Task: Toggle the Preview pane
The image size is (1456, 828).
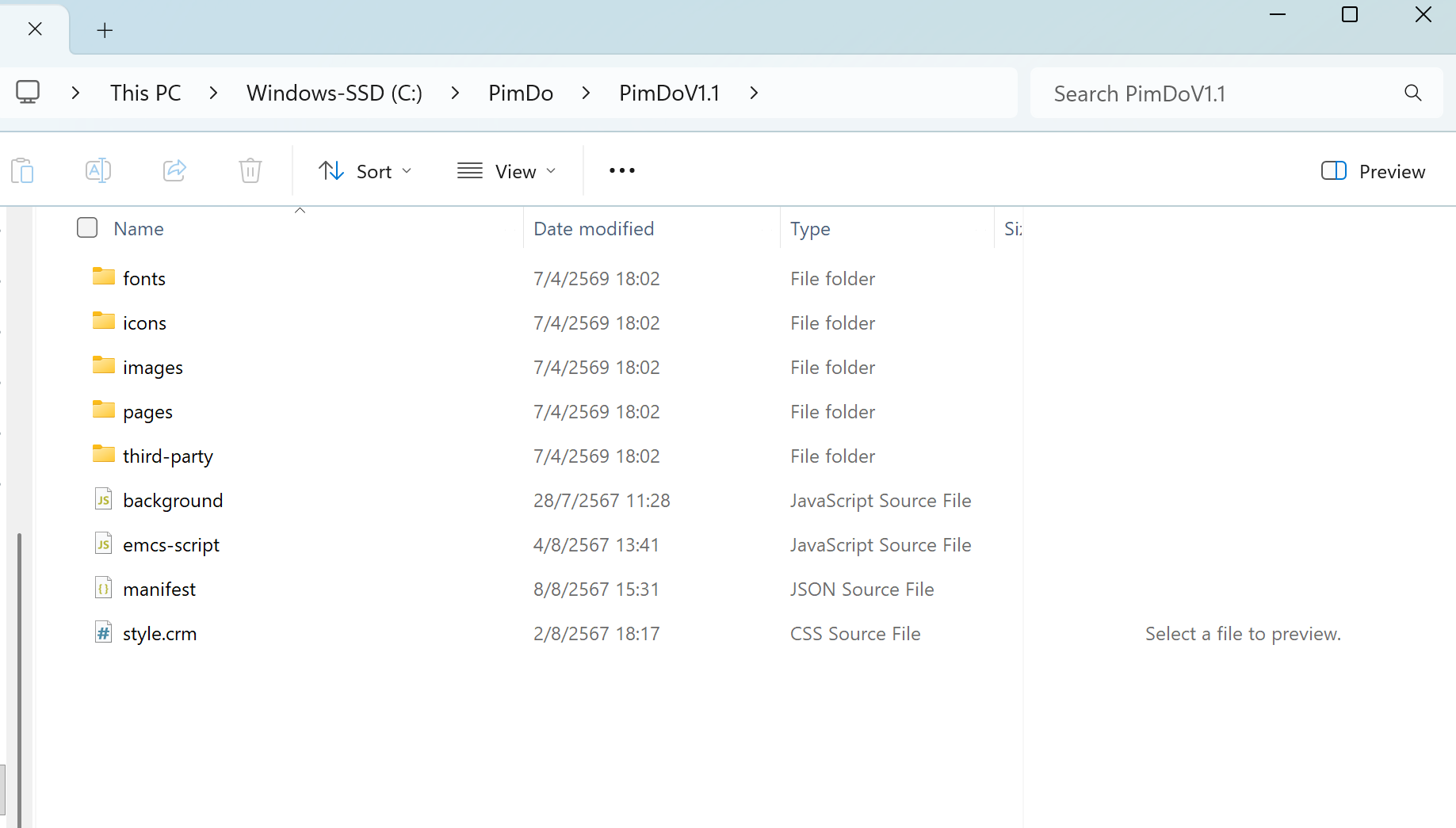Action: click(x=1373, y=171)
